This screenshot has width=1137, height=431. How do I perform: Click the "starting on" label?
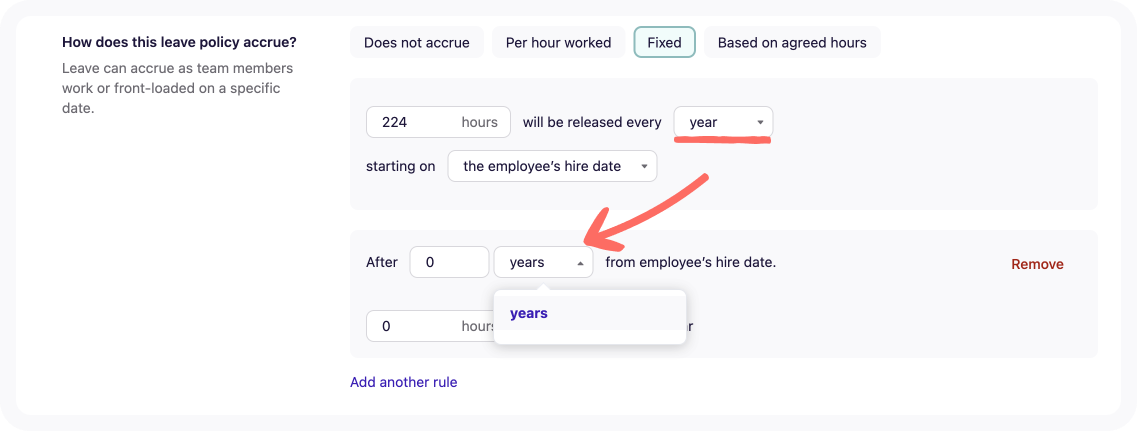[401, 166]
